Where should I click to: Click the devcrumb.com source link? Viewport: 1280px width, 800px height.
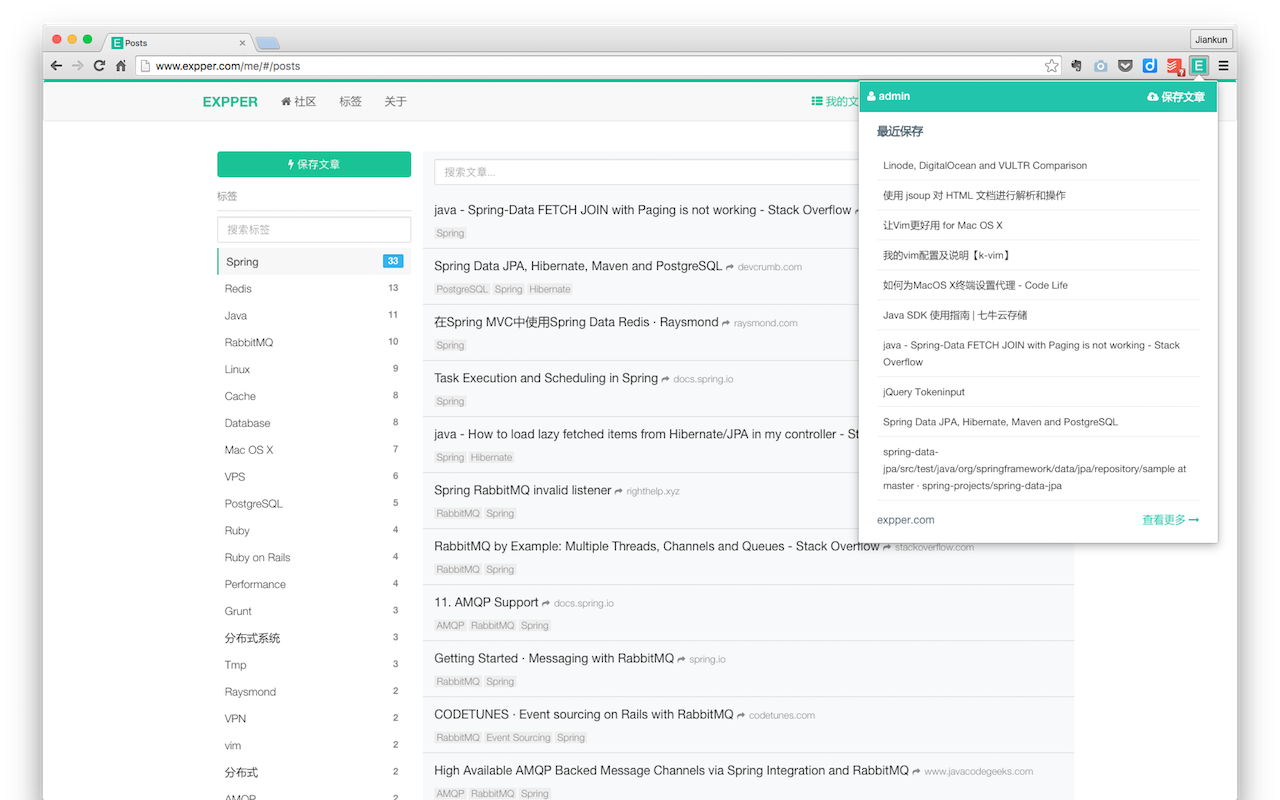click(x=769, y=267)
